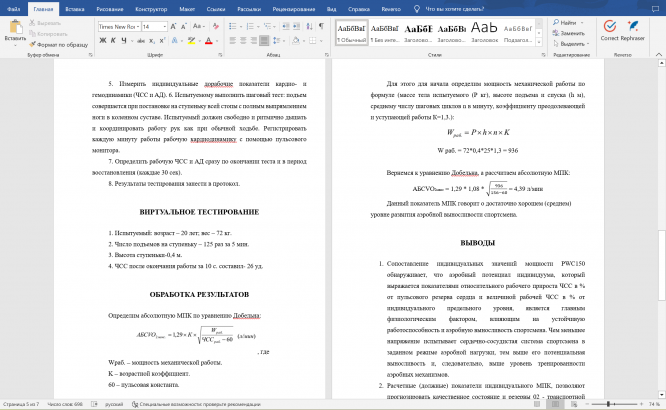Open the font color red swatch
666x410 pixels.
click(x=209, y=41)
